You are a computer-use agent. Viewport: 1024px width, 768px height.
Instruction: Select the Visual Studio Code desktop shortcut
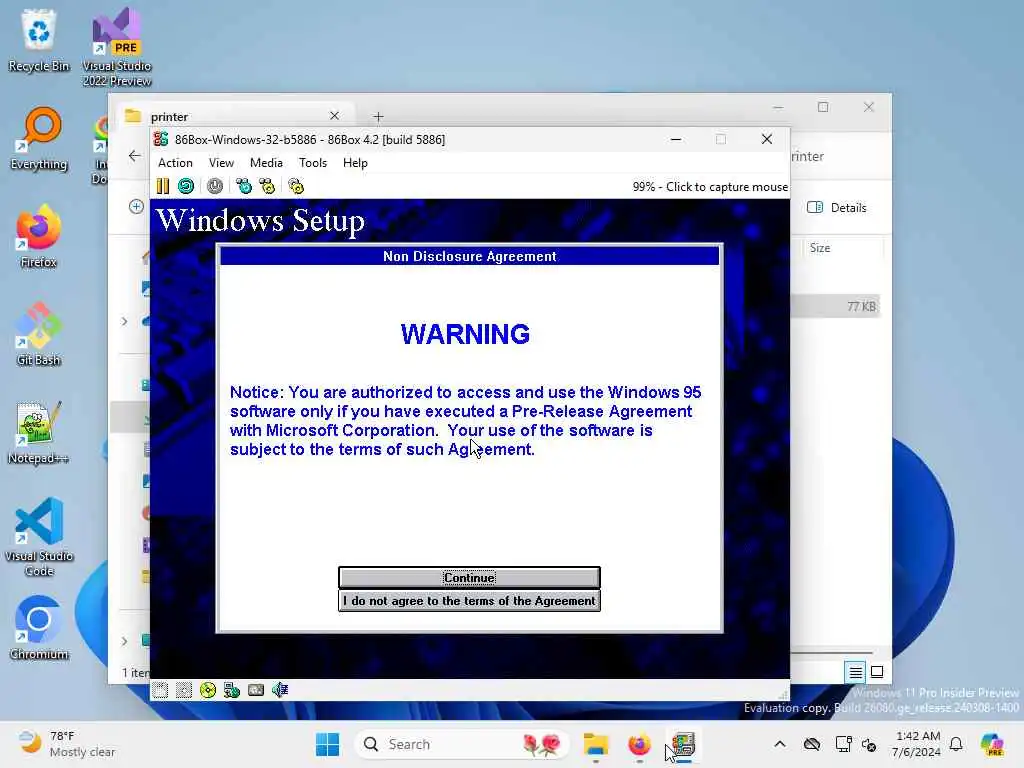(x=39, y=537)
